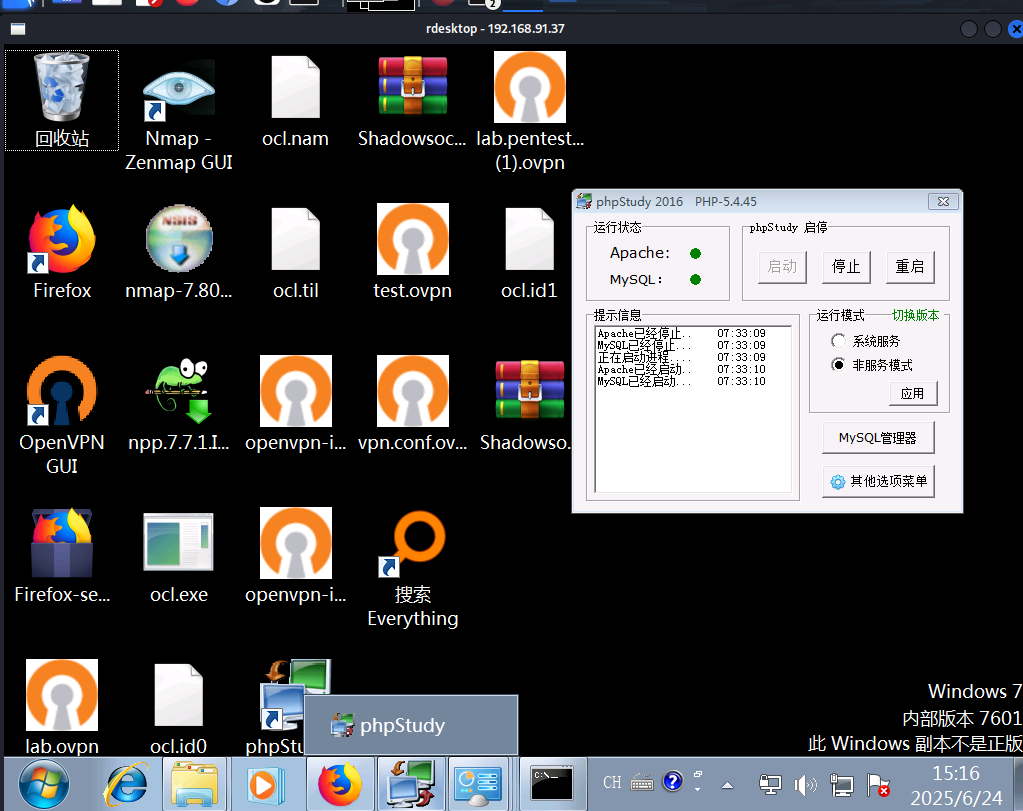The height and width of the screenshot is (811, 1023).
Task: Click the 停止 button in phpStudy
Action: pos(846,266)
